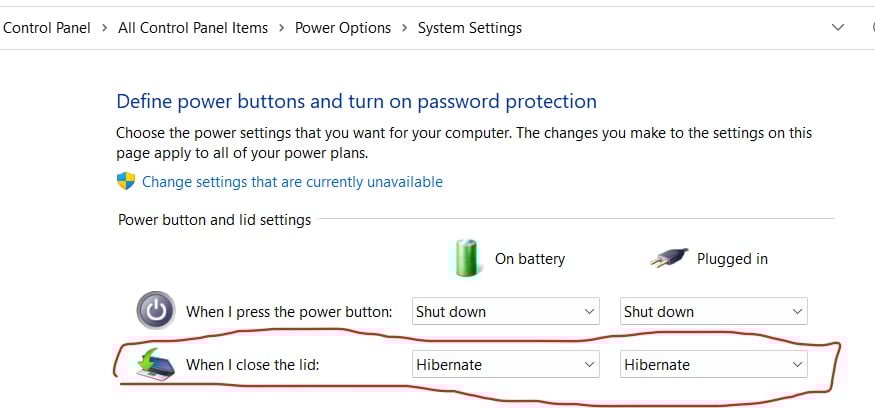Screen dimensions: 875x408
Task: Click Change settings that are currently unavailable
Action: pyautogui.click(x=292, y=182)
